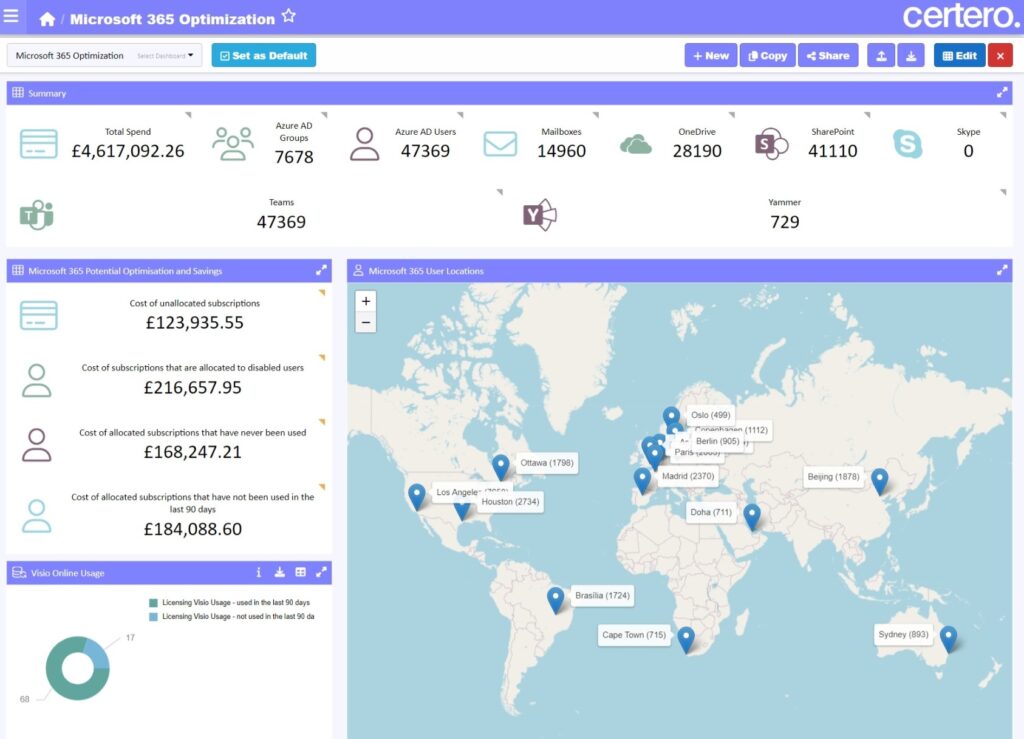Screen dimensions: 1024x739
Task: Switch Visio Online Usage to table view
Action: pyautogui.click(x=301, y=573)
